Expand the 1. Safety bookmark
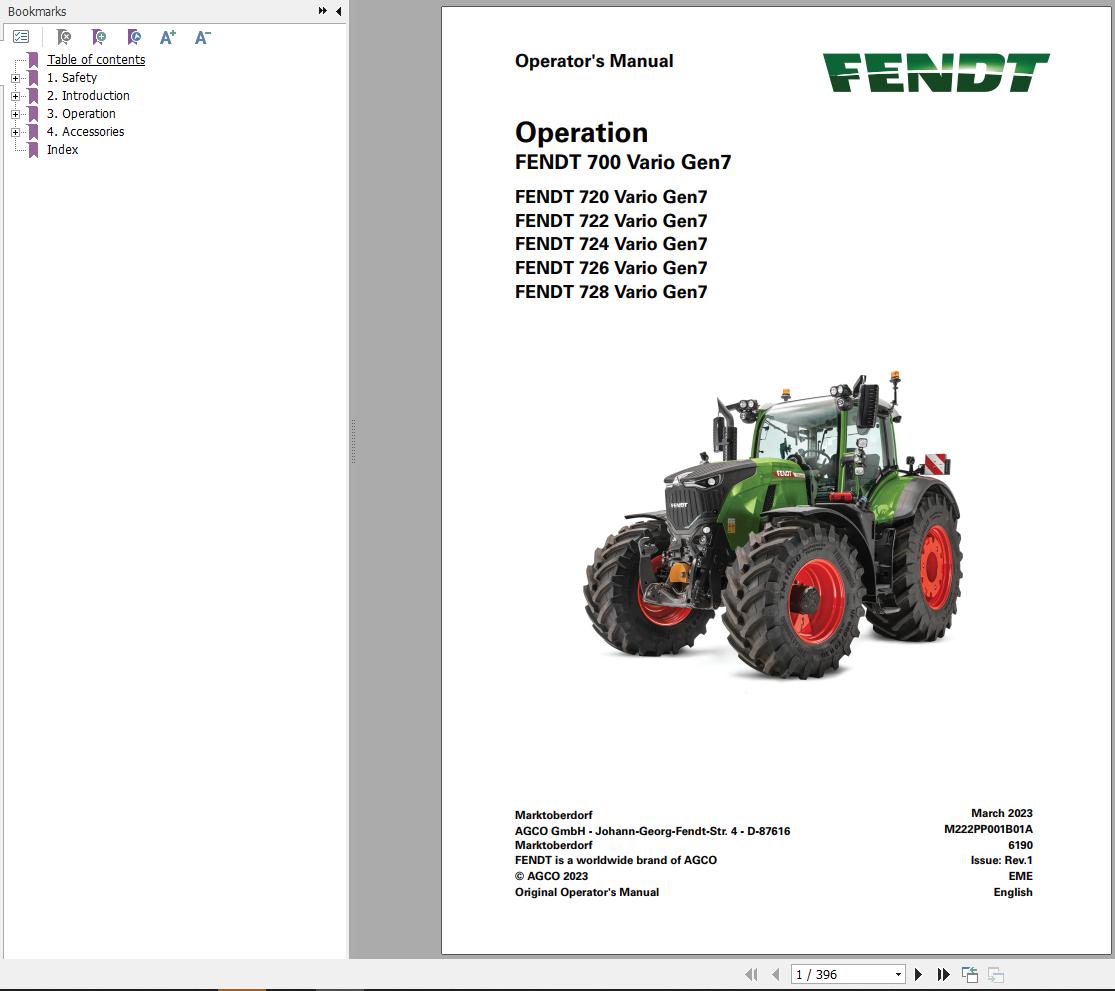This screenshot has width=1115, height=991. 16,78
